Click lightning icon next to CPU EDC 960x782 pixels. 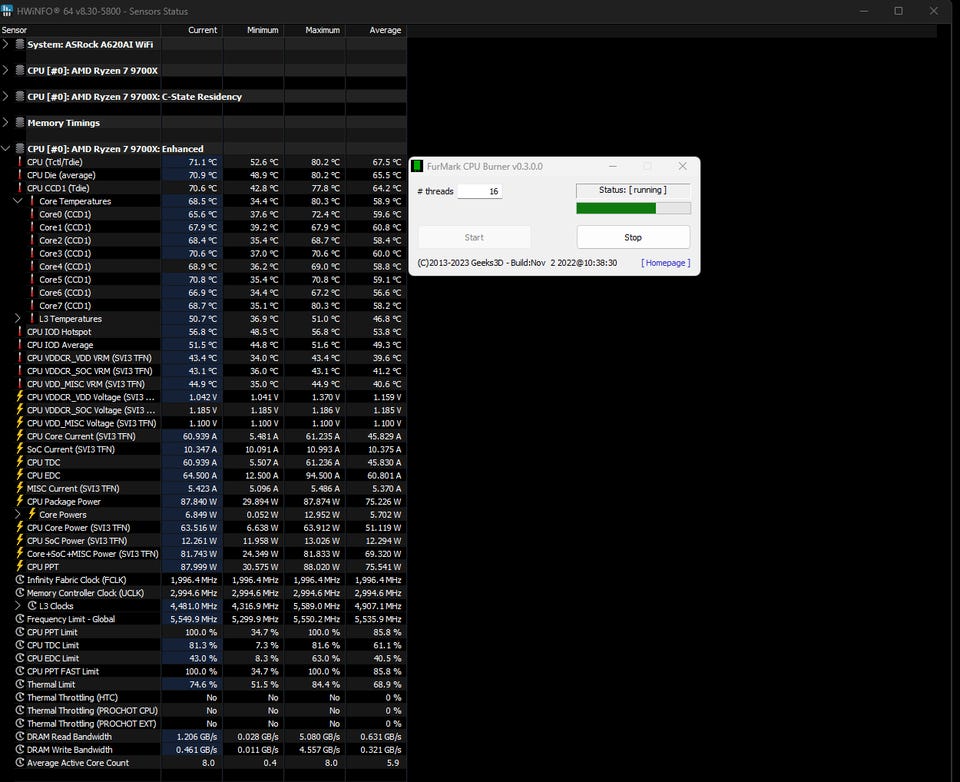point(20,475)
